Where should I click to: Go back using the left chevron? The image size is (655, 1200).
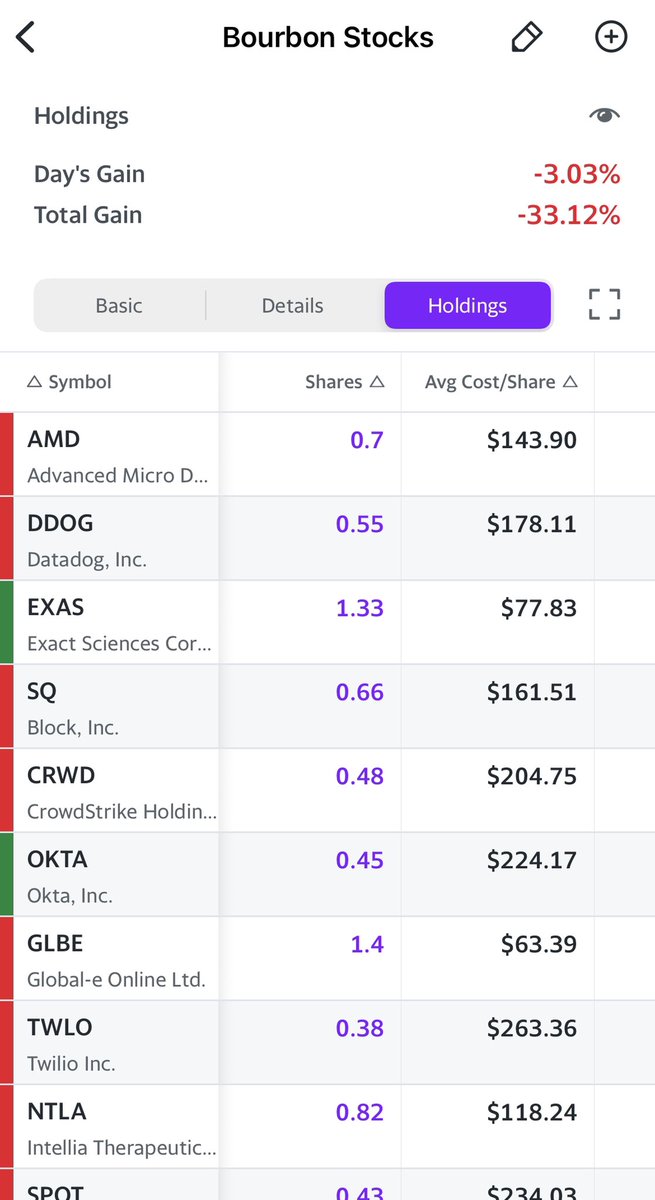26,38
